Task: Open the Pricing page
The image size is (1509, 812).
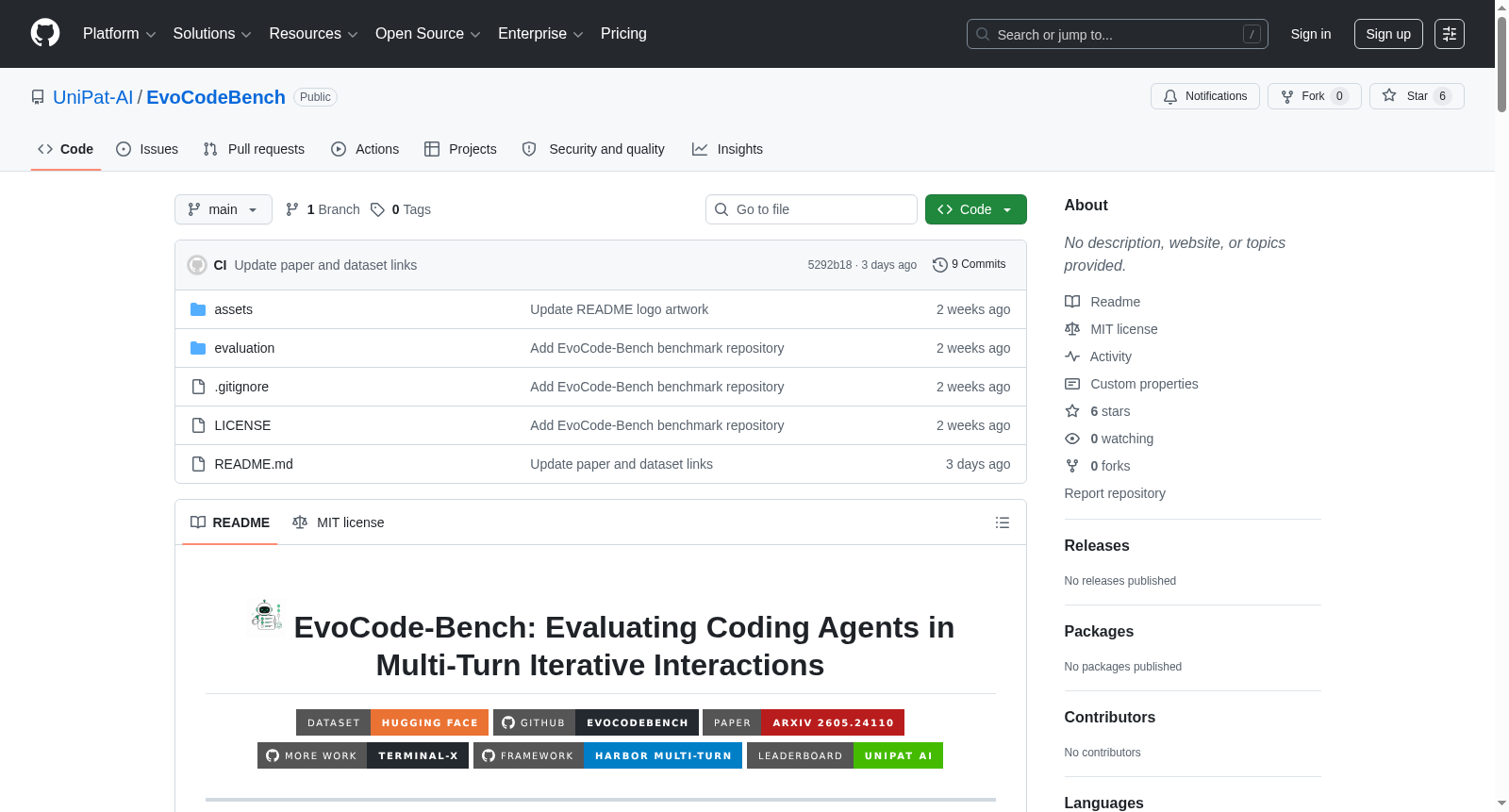Action: tap(623, 34)
